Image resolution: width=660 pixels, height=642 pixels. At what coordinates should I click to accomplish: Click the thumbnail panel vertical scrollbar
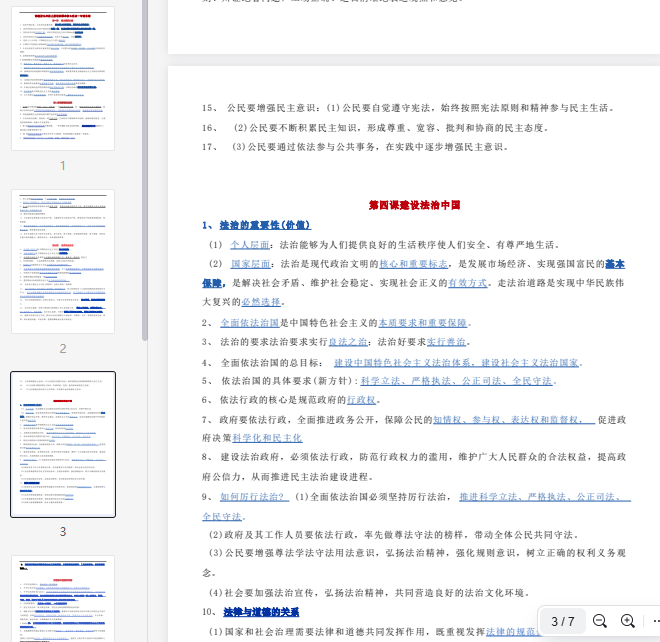[x=146, y=150]
